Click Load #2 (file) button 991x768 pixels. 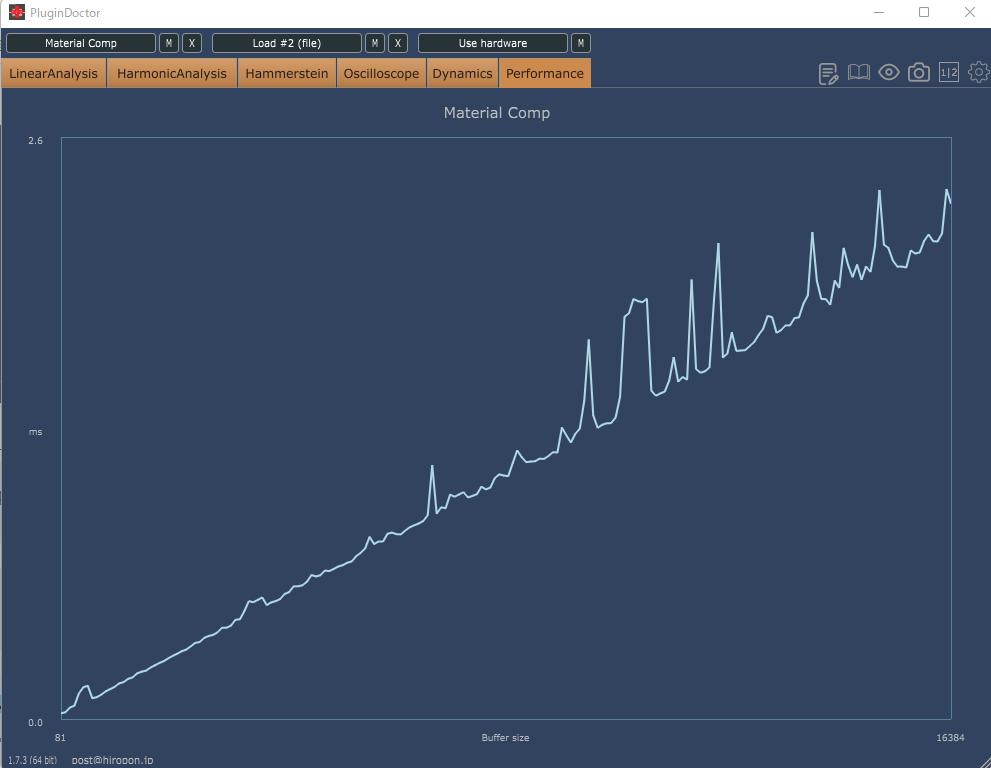287,43
